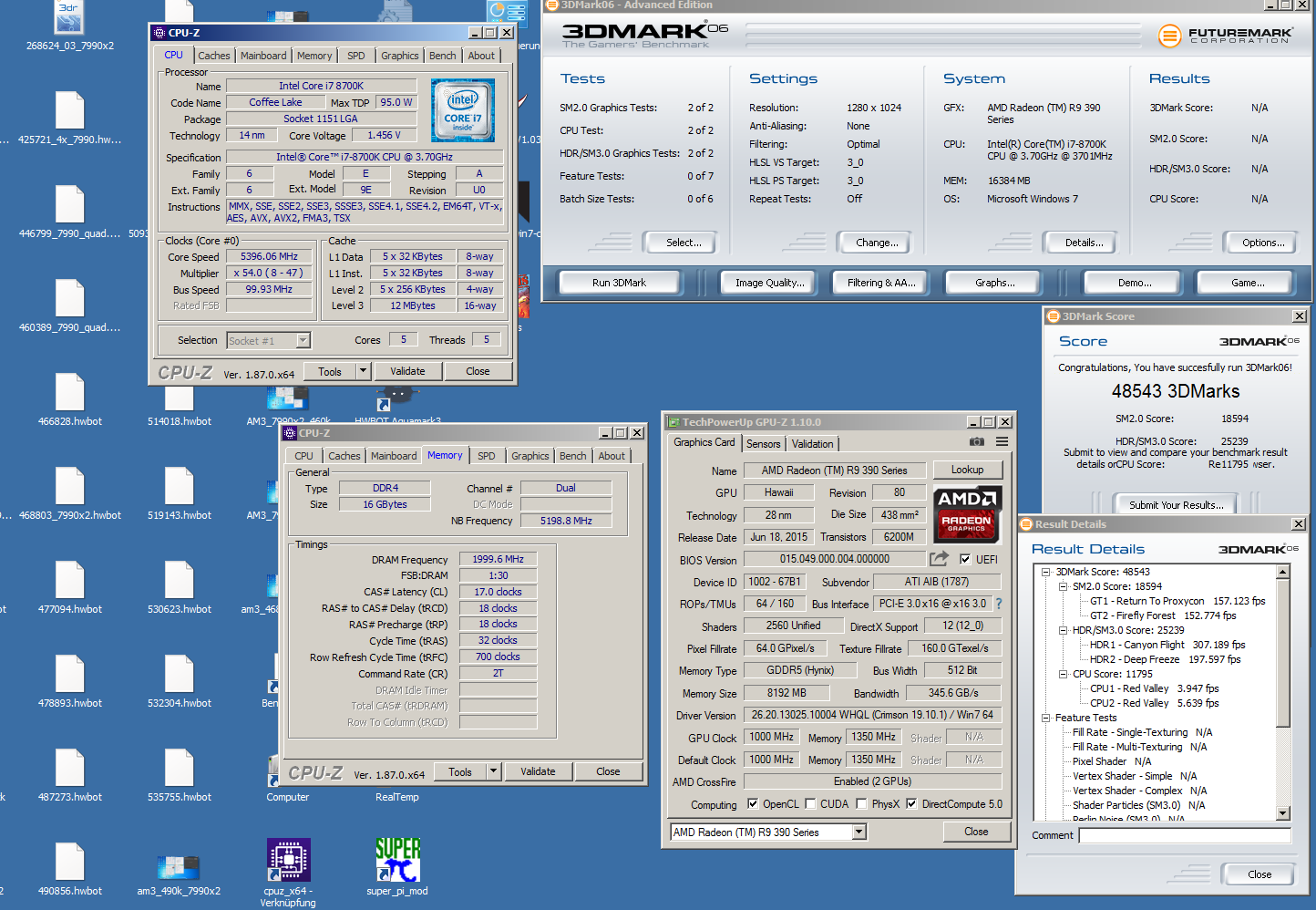Toggle the OpenCL checkbox
This screenshot has width=1316, height=910.
753,804
